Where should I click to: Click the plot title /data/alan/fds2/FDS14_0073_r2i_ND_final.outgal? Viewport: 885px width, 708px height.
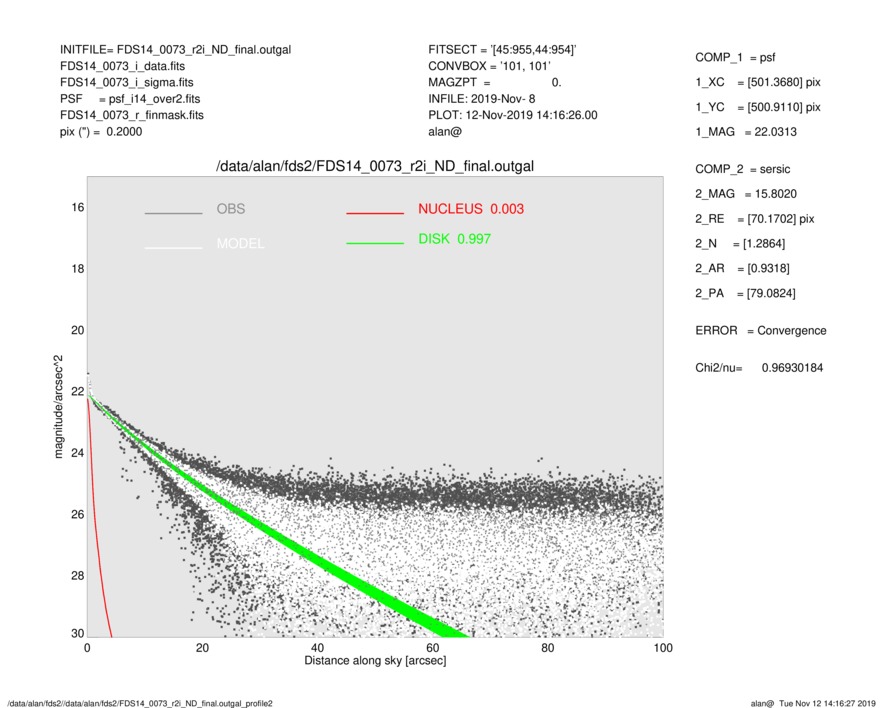pos(375,167)
